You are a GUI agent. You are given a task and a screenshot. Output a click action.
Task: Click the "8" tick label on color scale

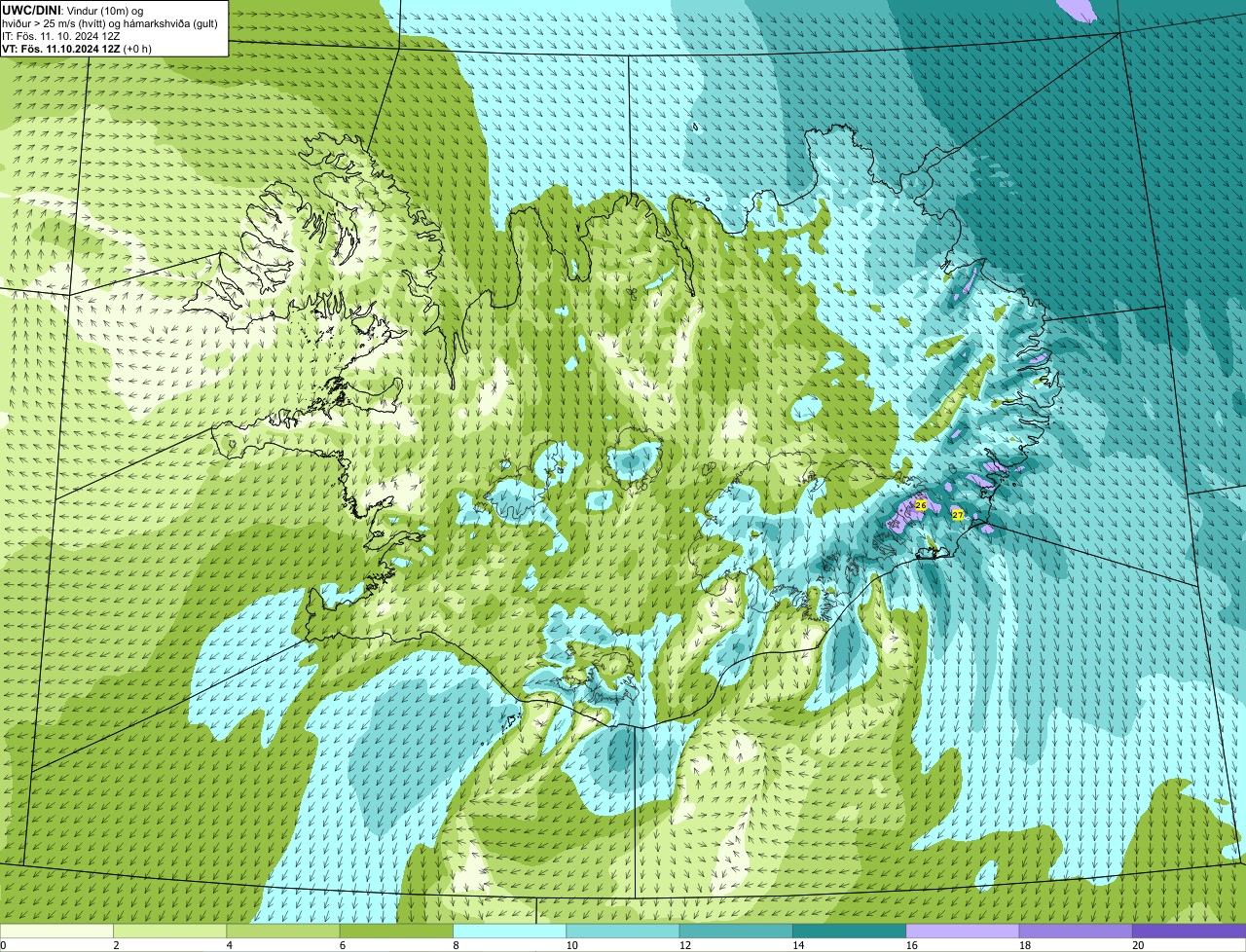456,945
